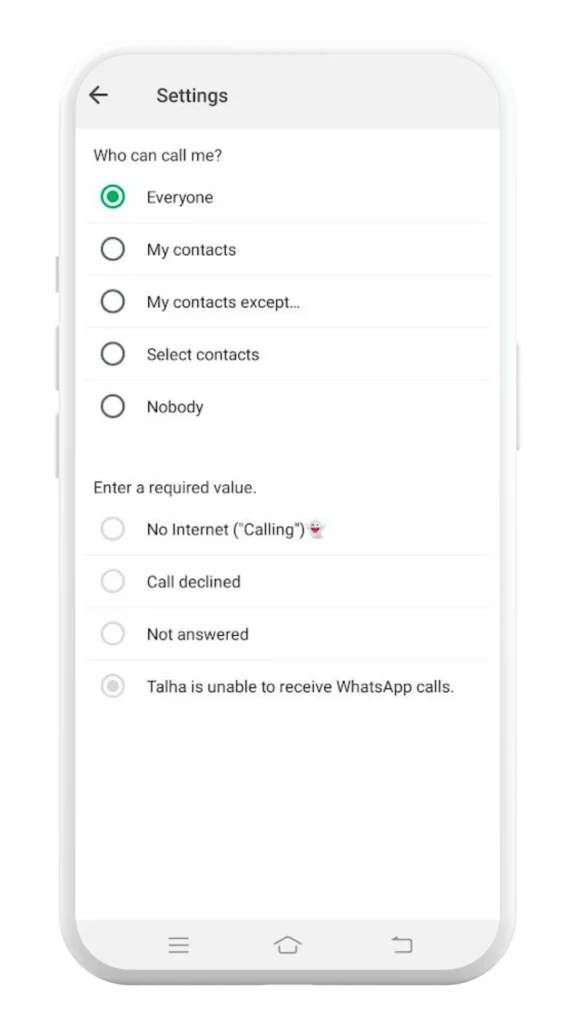Choose the No Internet Calling value

pos(113,529)
